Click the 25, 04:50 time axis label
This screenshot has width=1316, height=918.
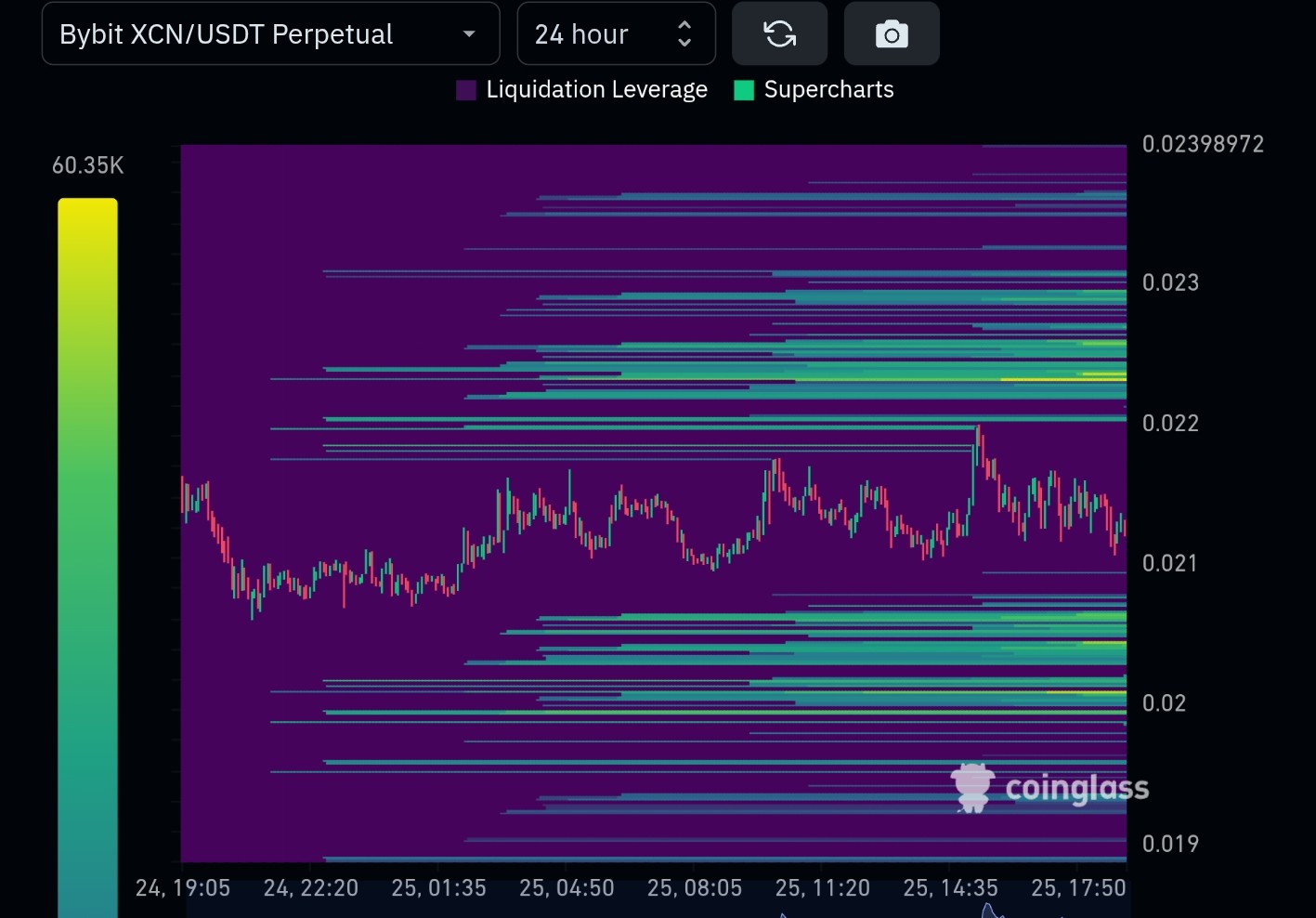pos(567,888)
